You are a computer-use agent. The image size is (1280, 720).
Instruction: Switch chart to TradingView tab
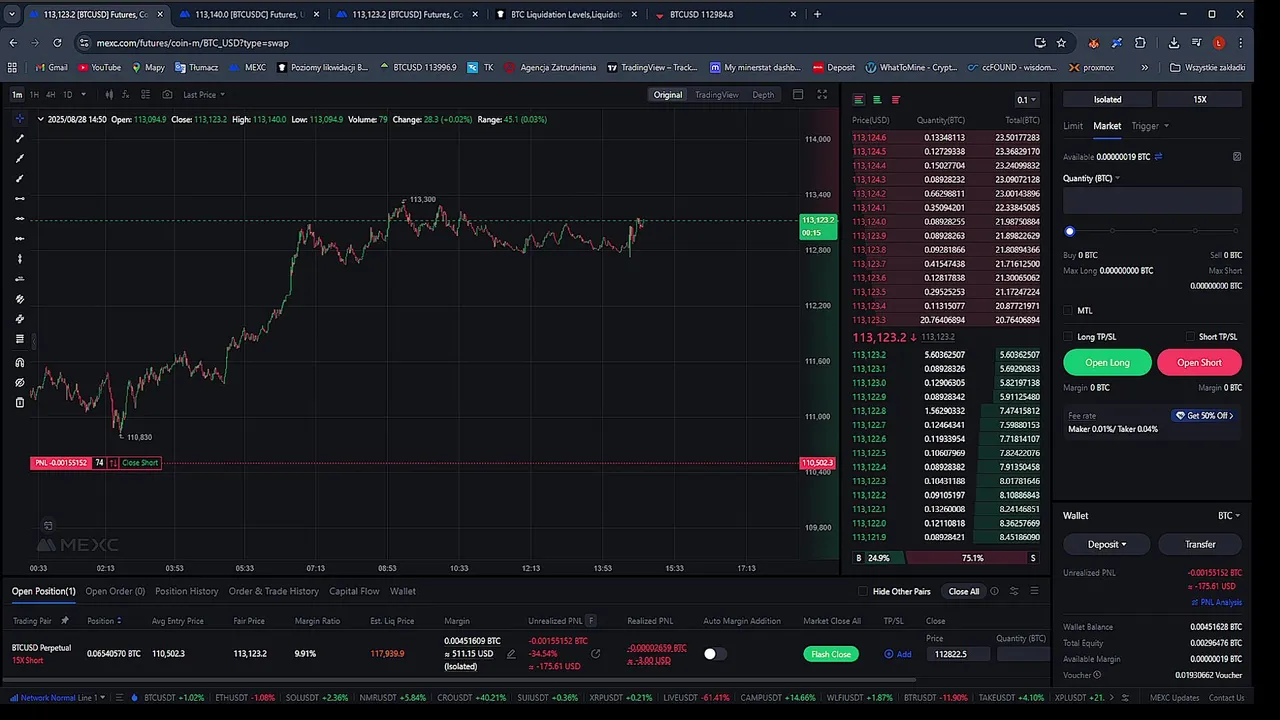[x=716, y=95]
